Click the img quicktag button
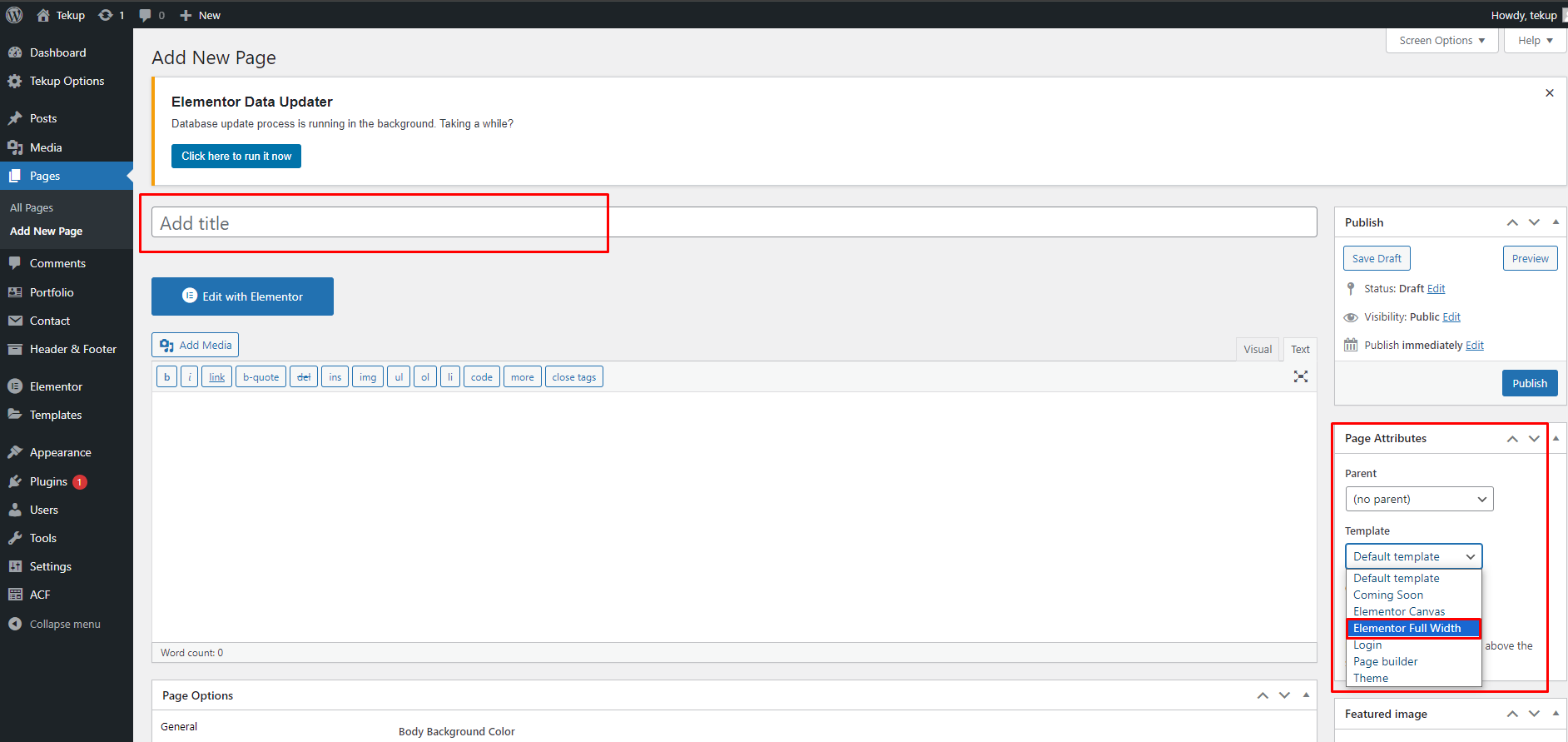 368,377
